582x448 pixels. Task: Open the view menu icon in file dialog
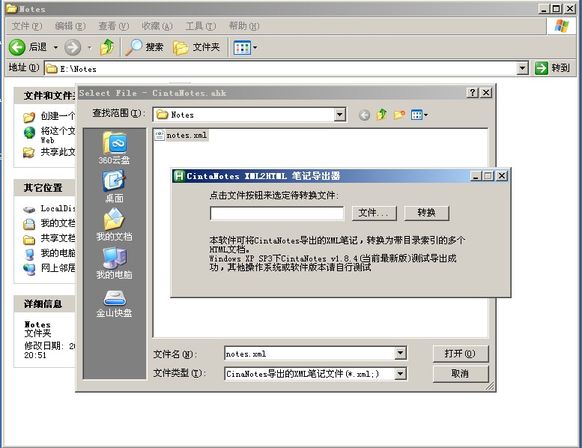click(x=419, y=115)
